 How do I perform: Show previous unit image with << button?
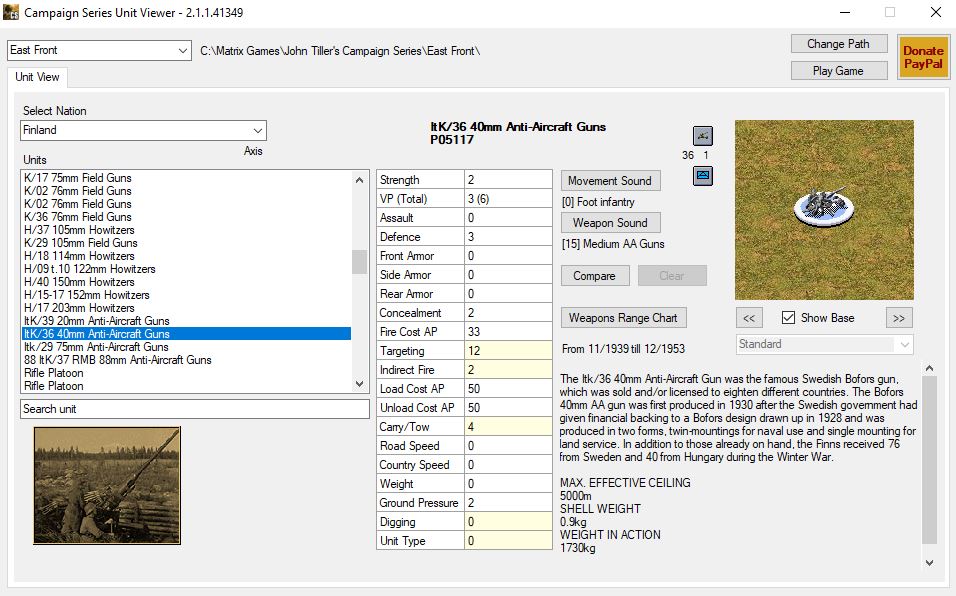[749, 318]
